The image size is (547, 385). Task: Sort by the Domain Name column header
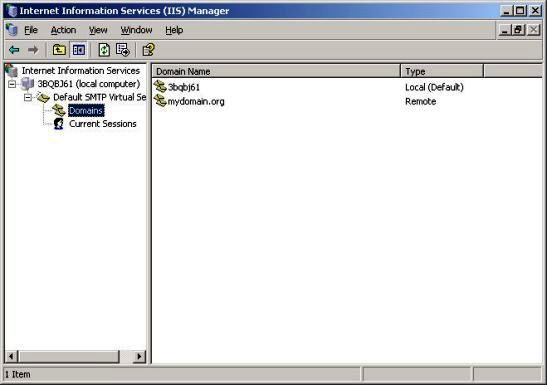[276, 71]
